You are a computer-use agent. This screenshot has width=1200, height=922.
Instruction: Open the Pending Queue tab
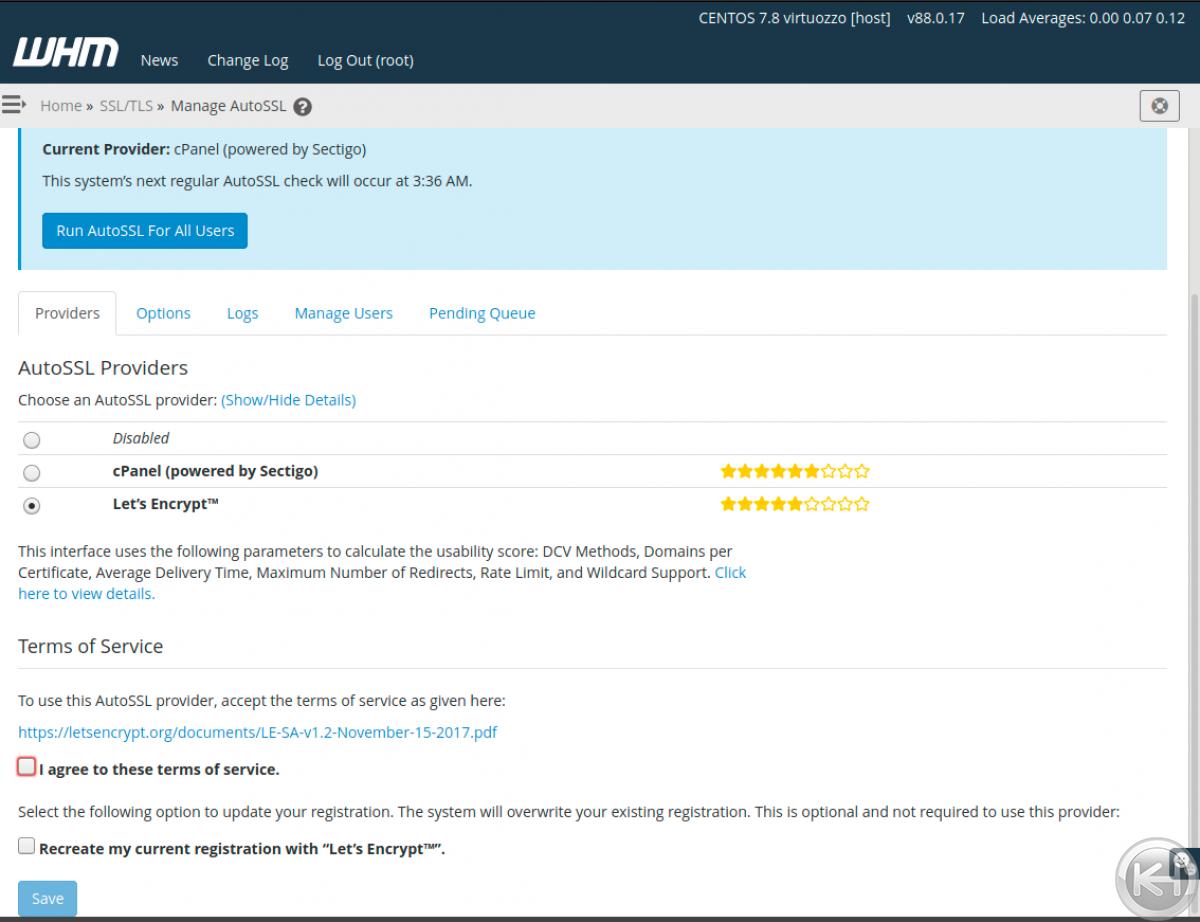tap(482, 313)
